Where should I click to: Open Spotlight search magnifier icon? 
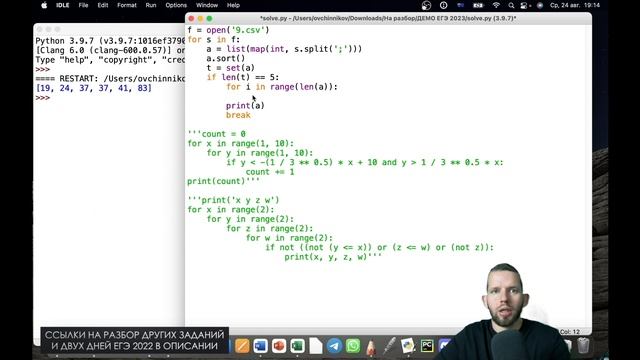[x=511, y=5]
